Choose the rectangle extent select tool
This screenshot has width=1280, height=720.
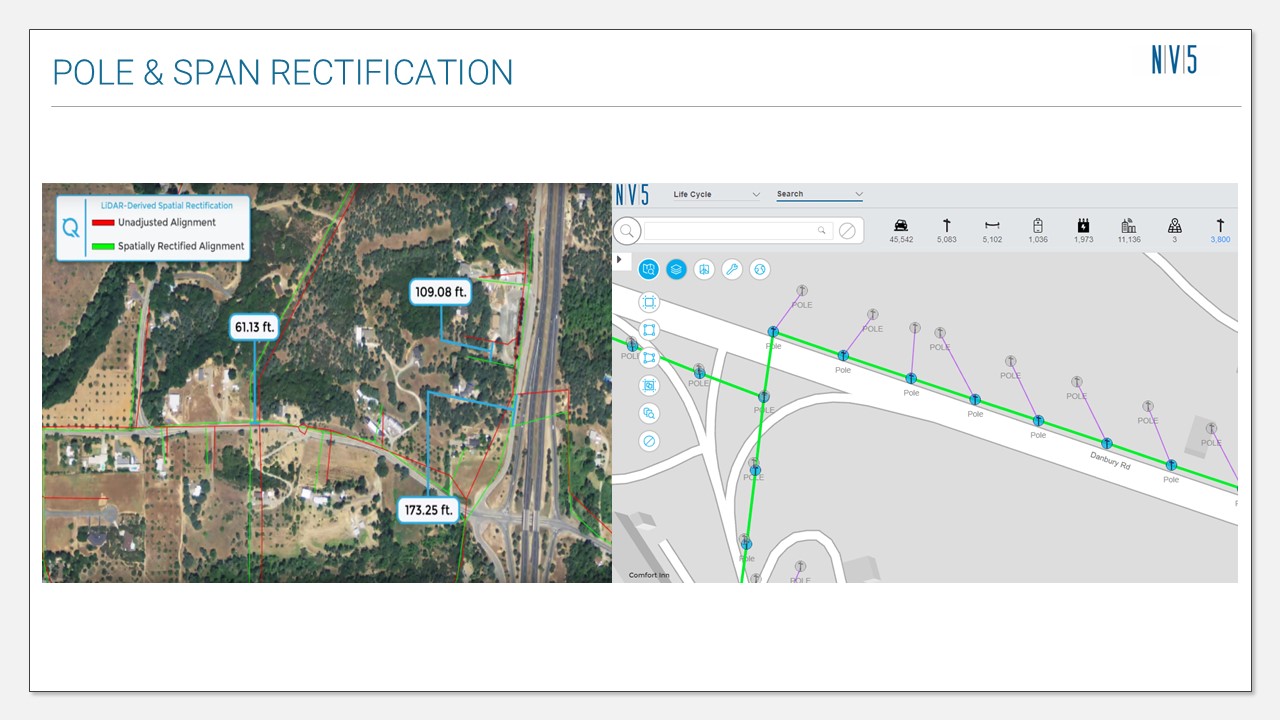pos(649,302)
